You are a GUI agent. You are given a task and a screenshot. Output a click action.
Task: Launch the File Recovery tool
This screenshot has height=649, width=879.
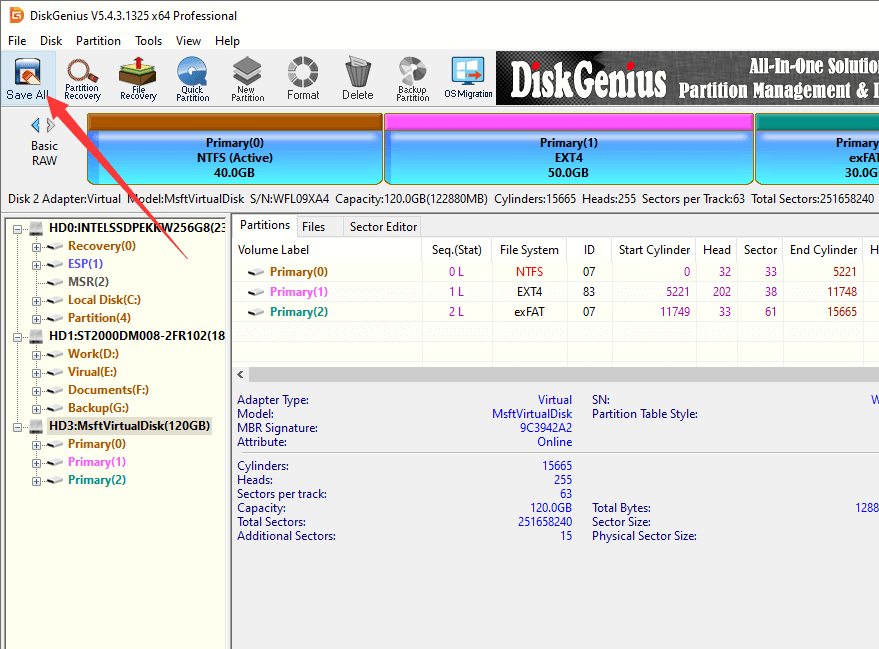[x=138, y=79]
